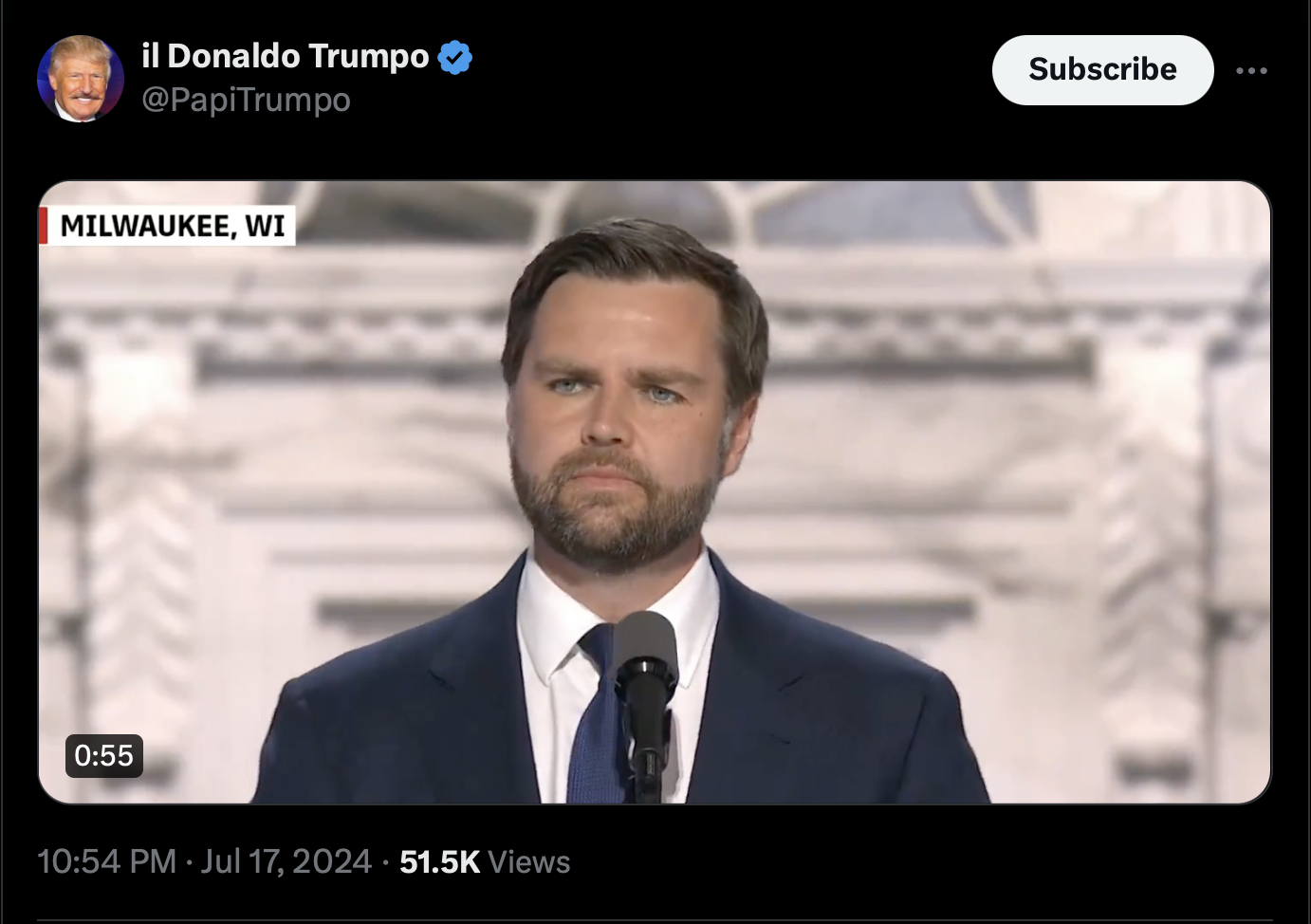Viewport: 1311px width, 924px height.
Task: Open the 10:54 PM timestamp link
Action: coord(107,861)
